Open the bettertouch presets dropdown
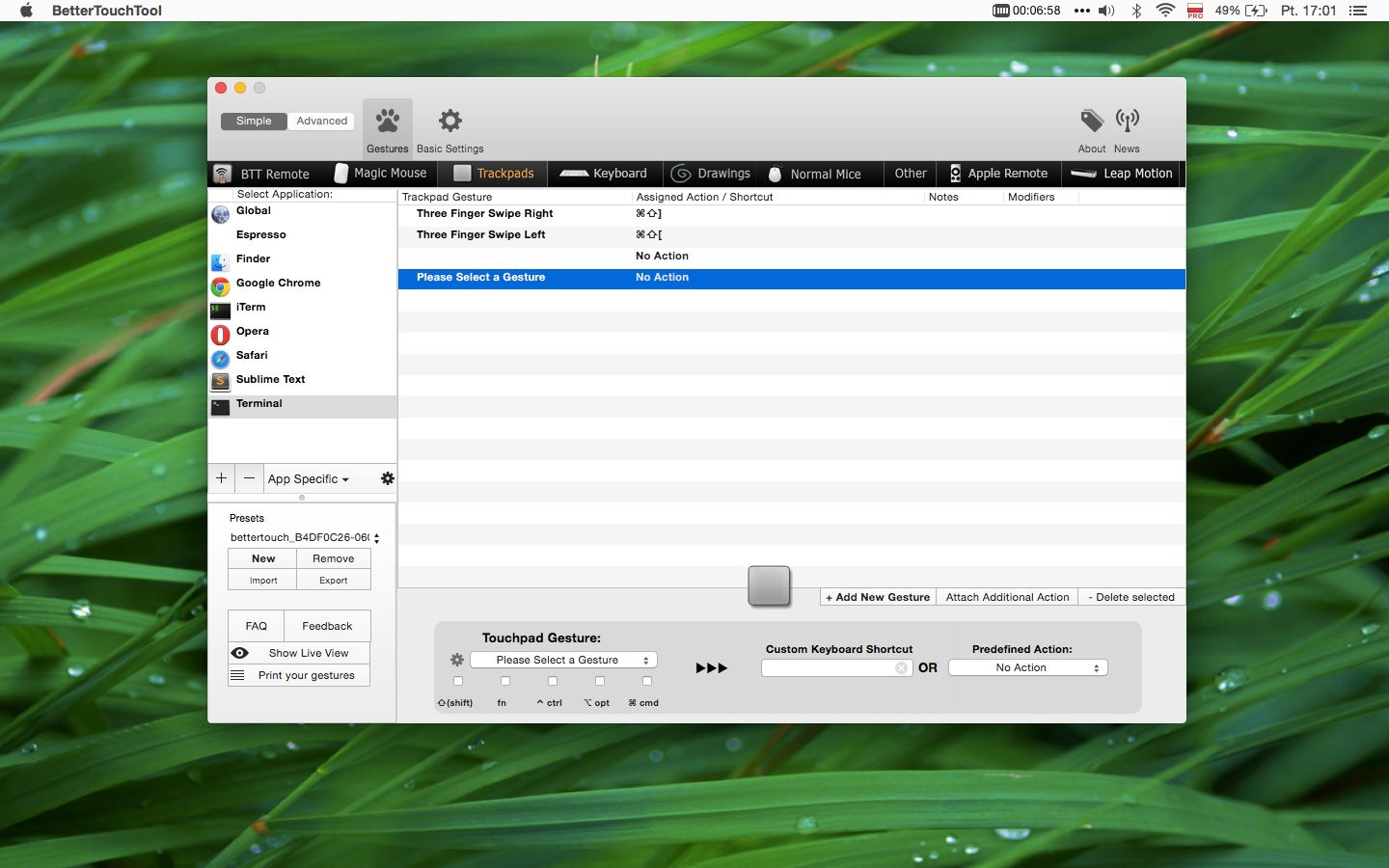Image resolution: width=1389 pixels, height=868 pixels. (304, 537)
